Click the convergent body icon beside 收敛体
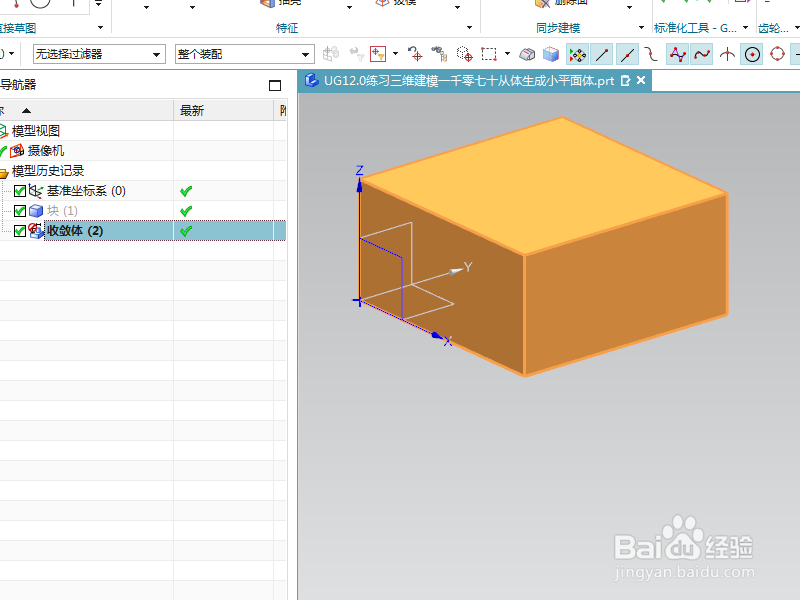This screenshot has height=600, width=800. (x=36, y=231)
